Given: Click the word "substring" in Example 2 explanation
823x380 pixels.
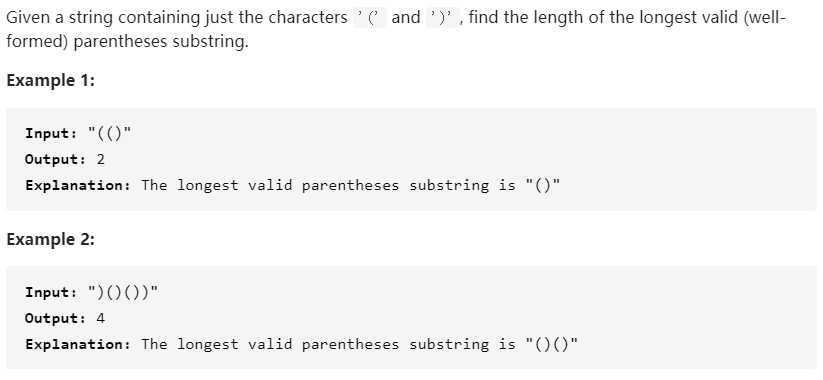Looking at the screenshot, I should (449, 344).
